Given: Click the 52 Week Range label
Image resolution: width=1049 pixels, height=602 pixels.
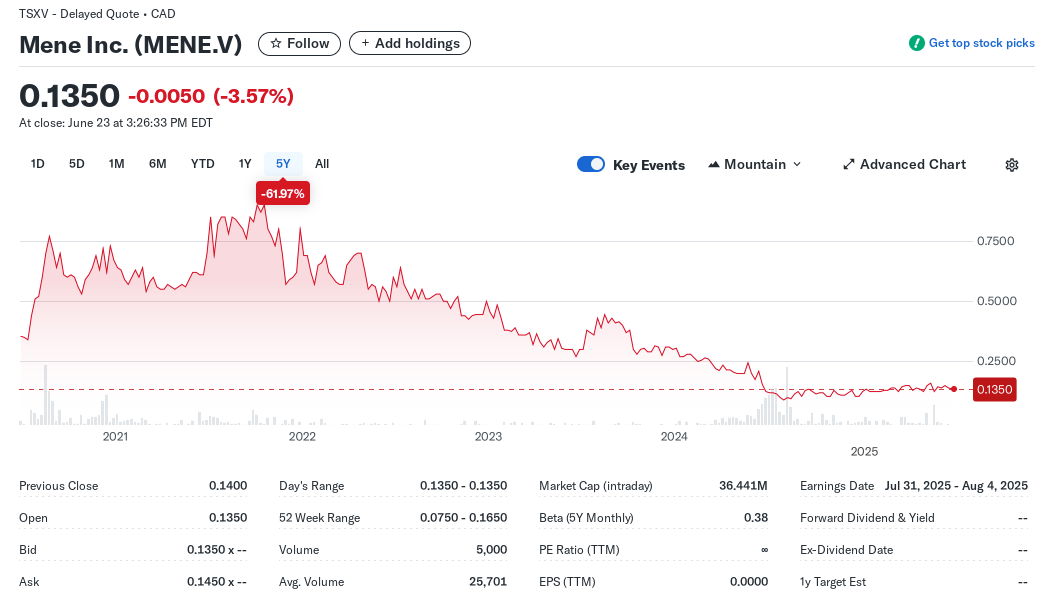Looking at the screenshot, I should pyautogui.click(x=319, y=518).
